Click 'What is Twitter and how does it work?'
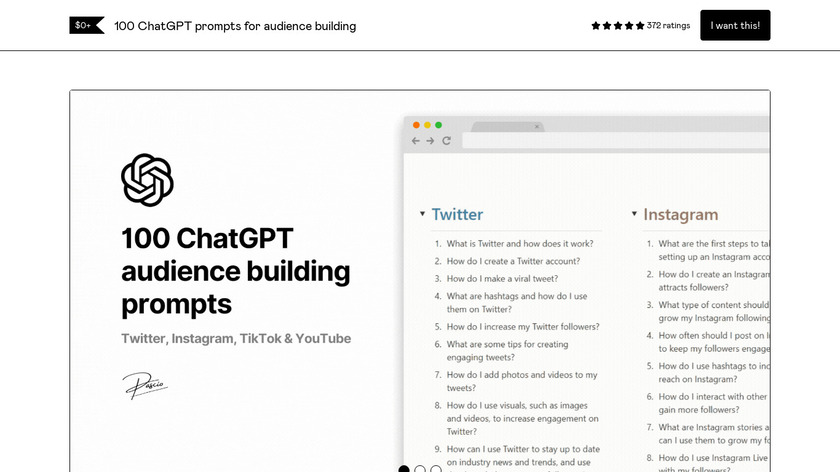 pos(520,243)
